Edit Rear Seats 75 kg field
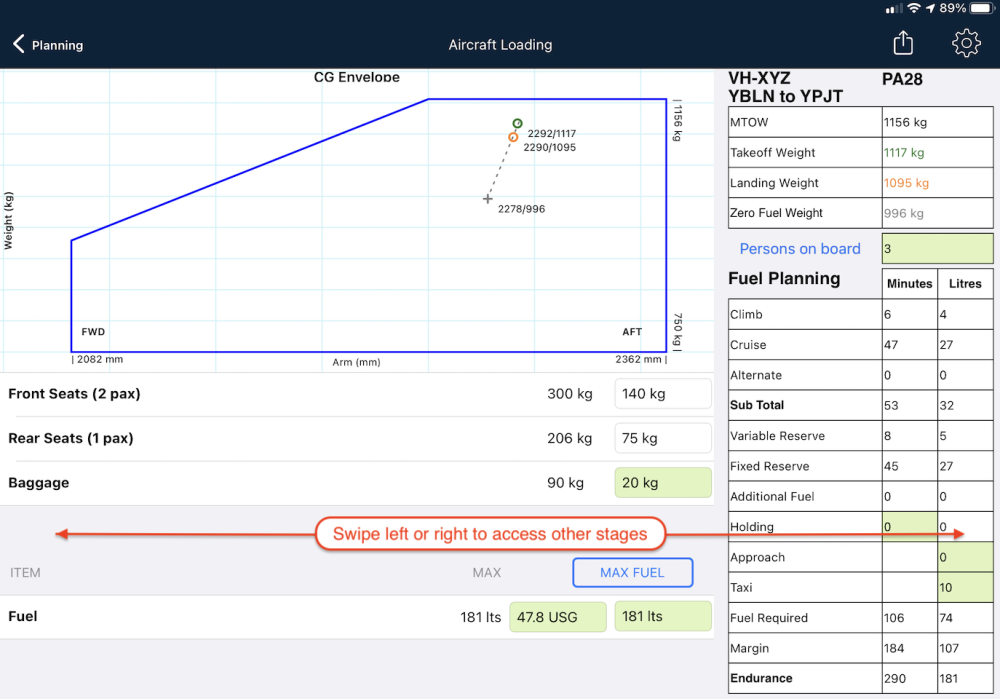The width and height of the screenshot is (1000, 699). click(x=663, y=438)
